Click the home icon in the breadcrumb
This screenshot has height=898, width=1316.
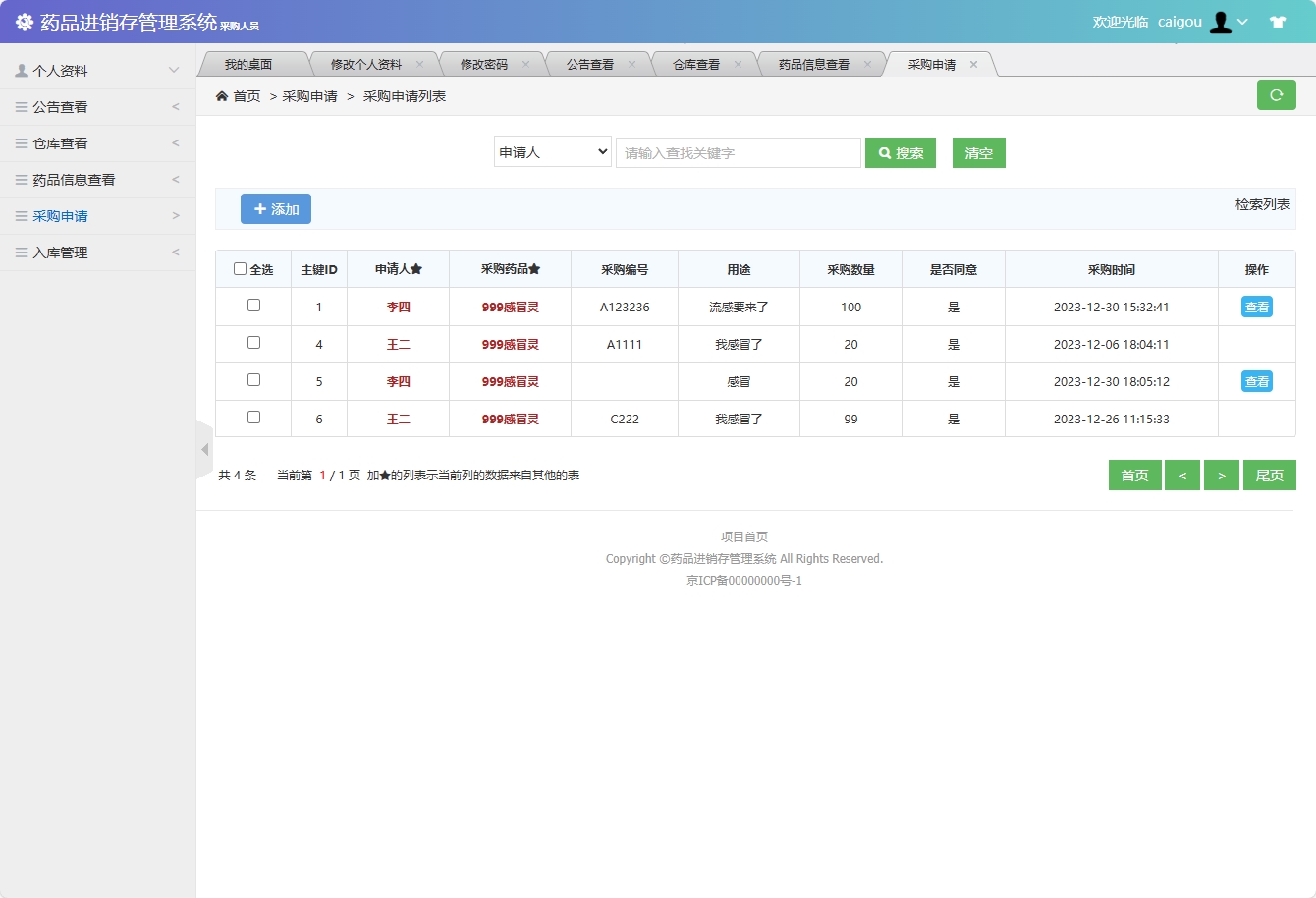pos(224,96)
